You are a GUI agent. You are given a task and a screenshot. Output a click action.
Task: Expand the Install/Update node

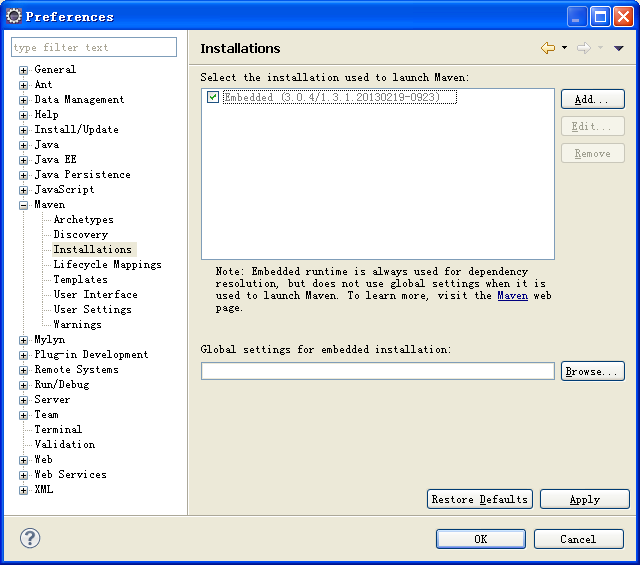pos(23,130)
